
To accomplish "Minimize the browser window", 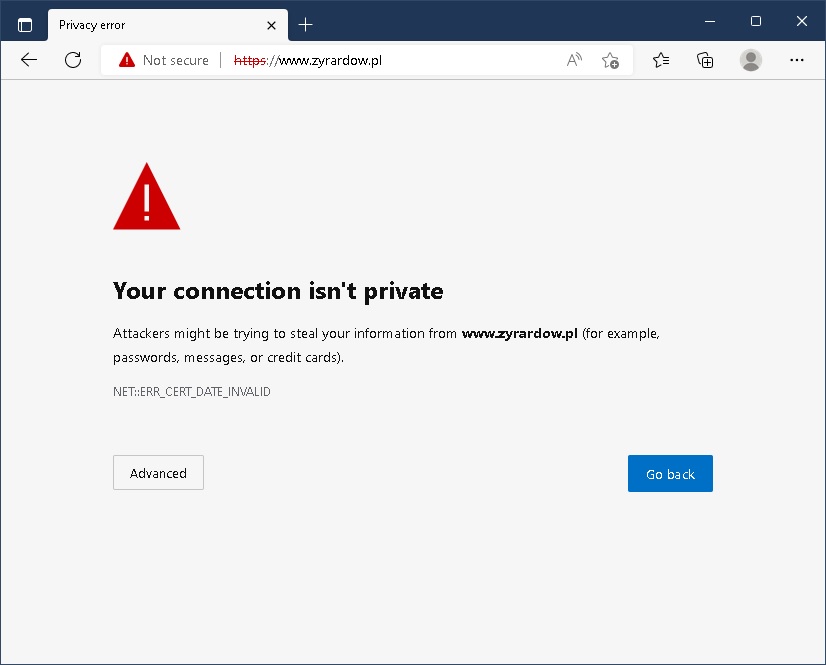I will [708, 21].
